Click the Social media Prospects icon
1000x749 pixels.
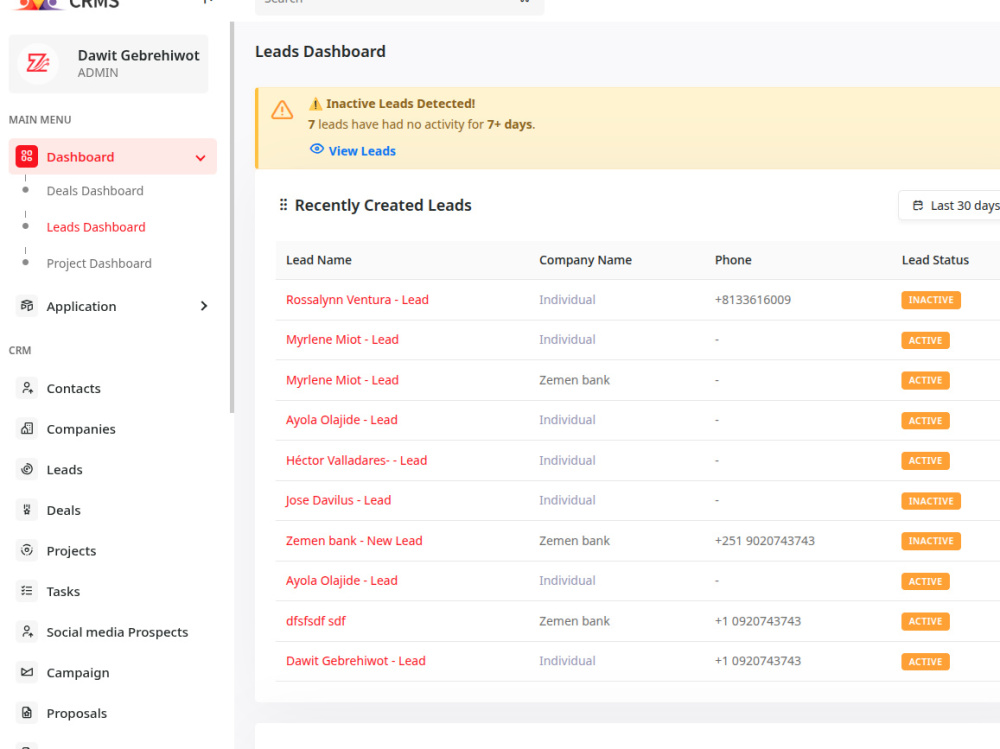pos(27,632)
